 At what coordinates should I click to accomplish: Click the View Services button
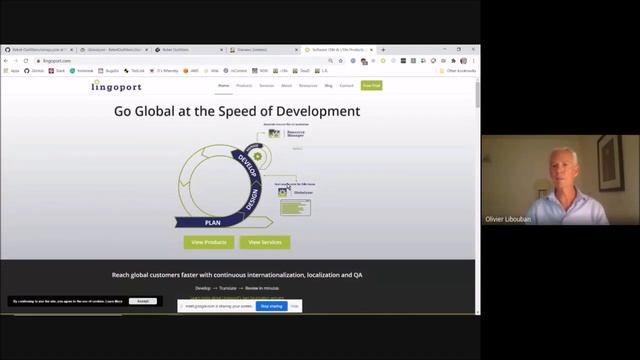point(265,242)
